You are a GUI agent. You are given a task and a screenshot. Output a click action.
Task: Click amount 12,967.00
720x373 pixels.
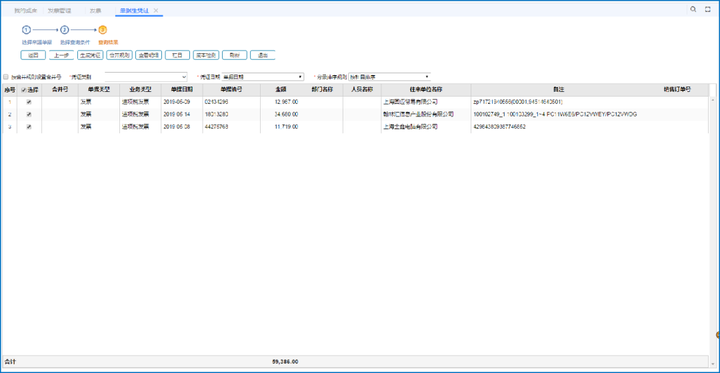click(x=287, y=102)
